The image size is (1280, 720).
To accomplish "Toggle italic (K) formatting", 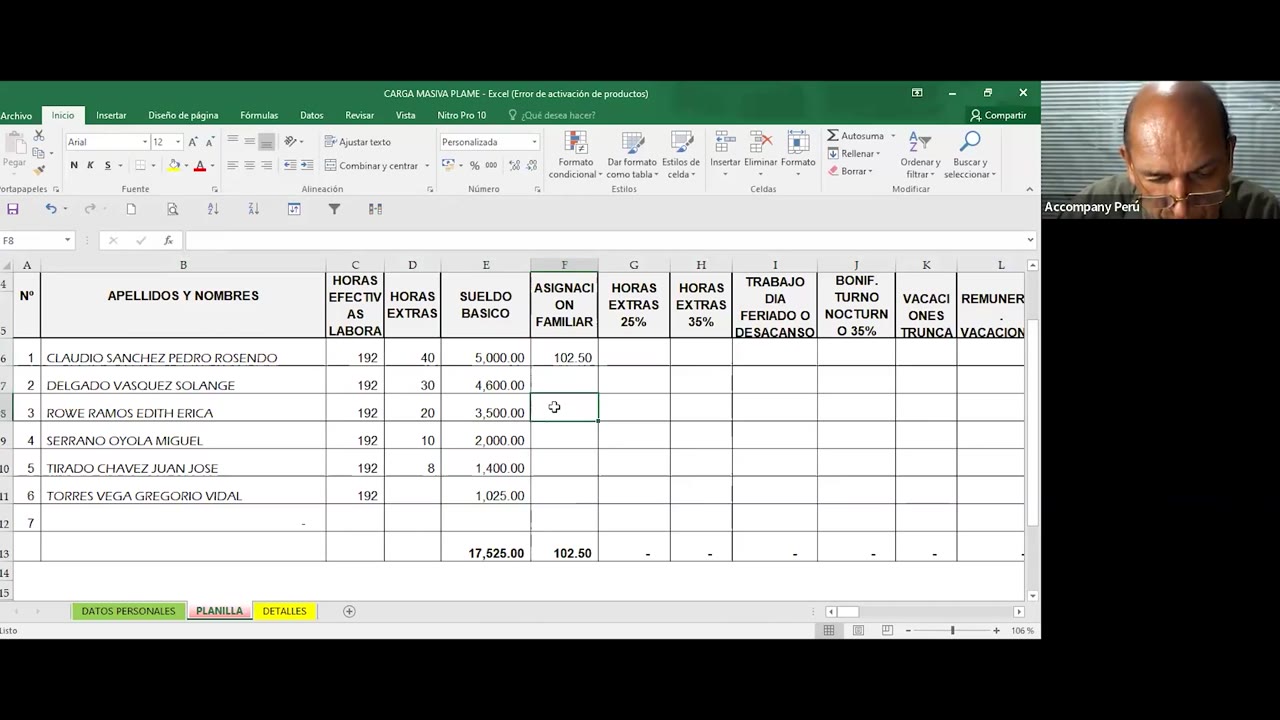I will (90, 166).
